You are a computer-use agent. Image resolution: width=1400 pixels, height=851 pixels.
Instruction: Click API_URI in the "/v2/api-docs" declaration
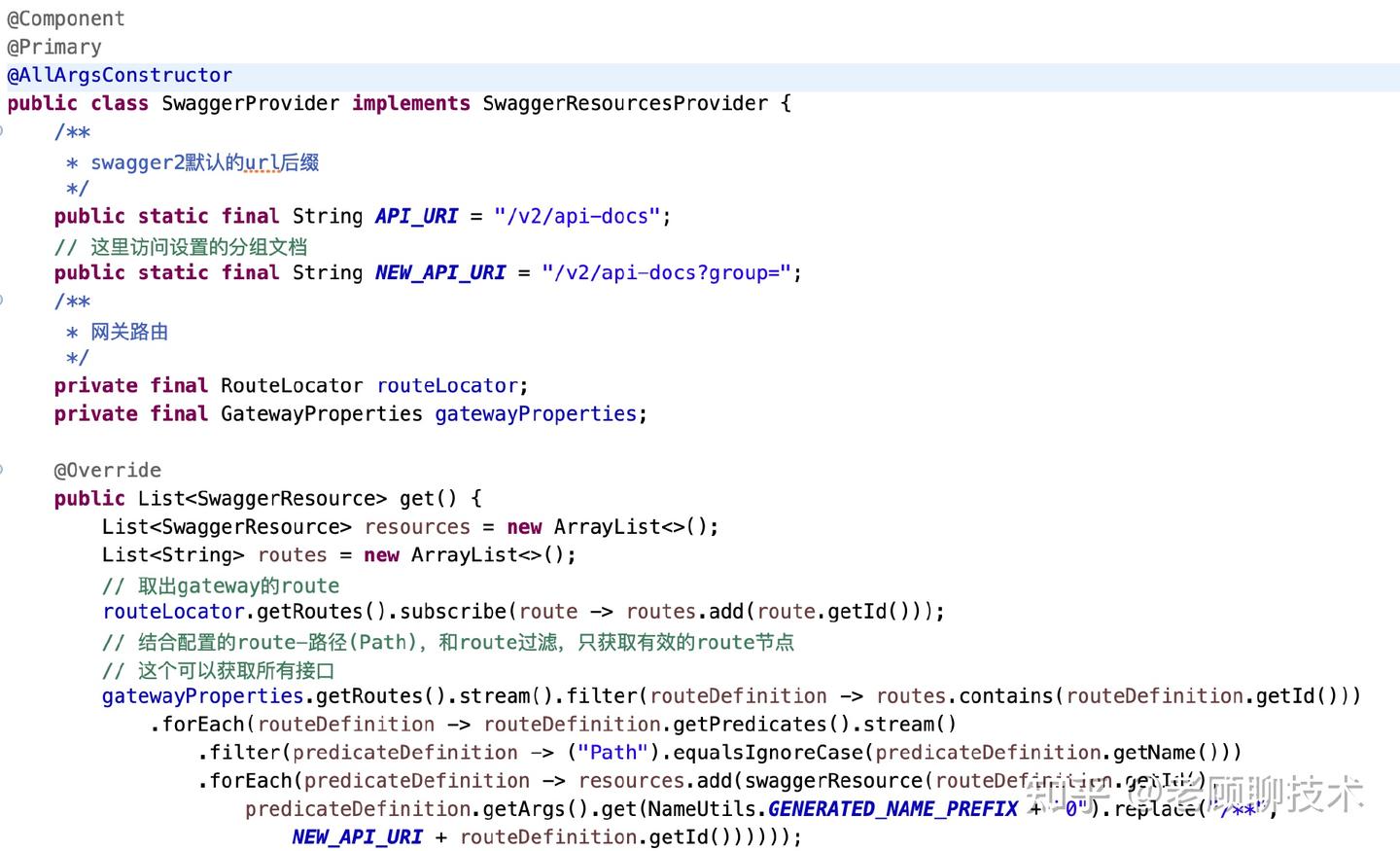coord(416,216)
